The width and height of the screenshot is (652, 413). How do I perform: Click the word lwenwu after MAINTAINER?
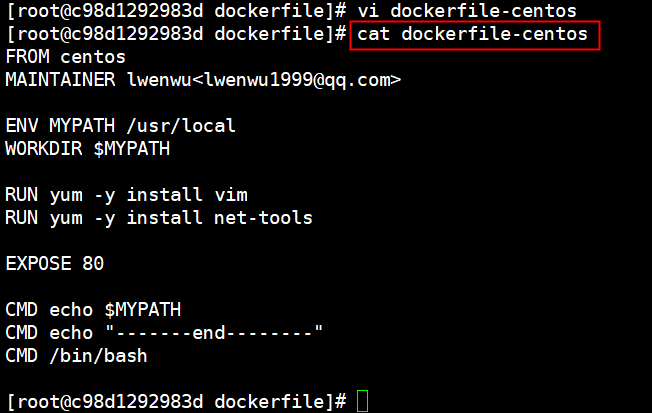(159, 80)
